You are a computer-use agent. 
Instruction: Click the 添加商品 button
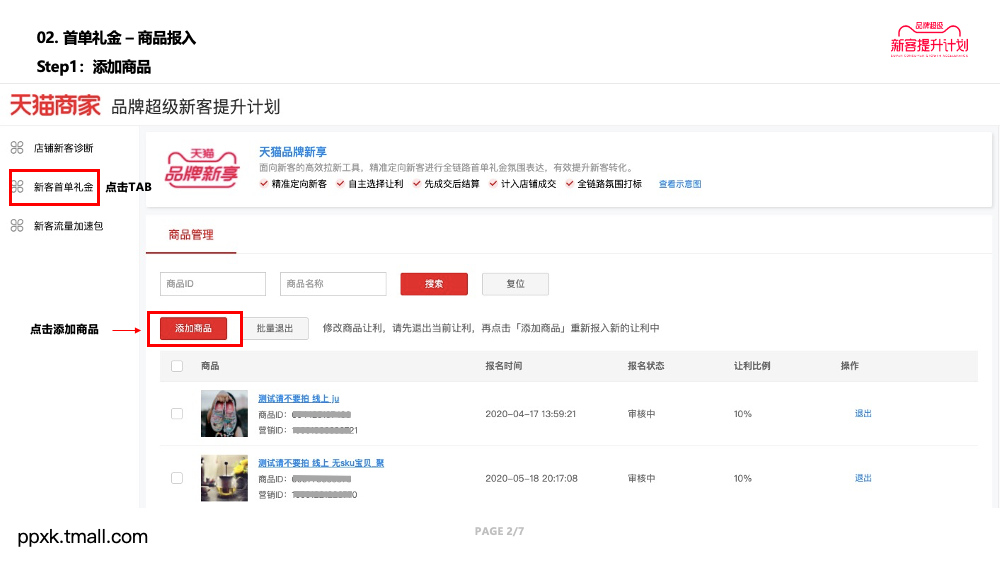click(x=193, y=328)
